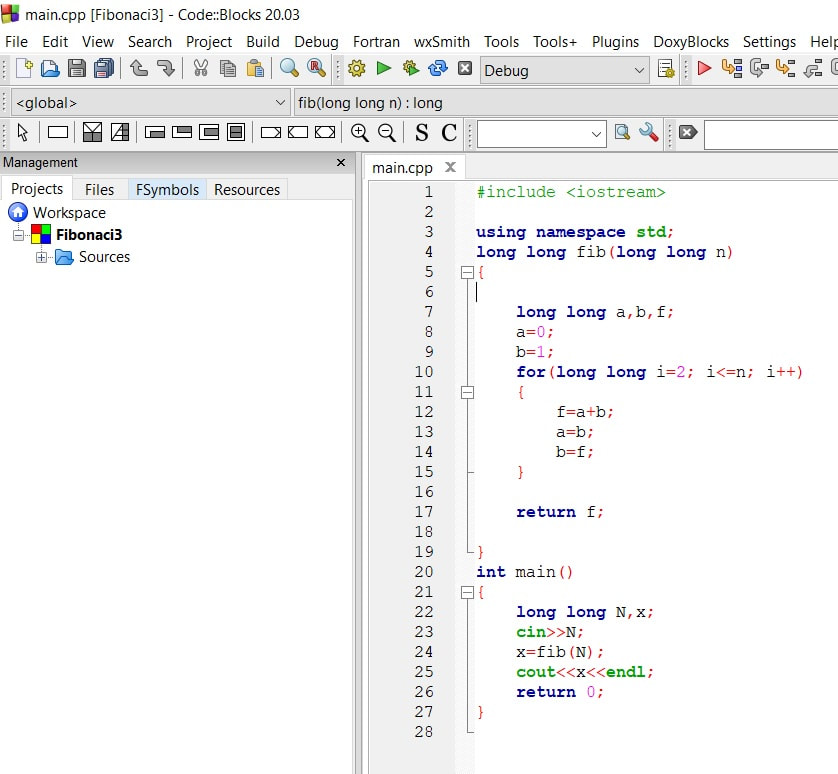Click the Open file toolbar icon

[50, 69]
